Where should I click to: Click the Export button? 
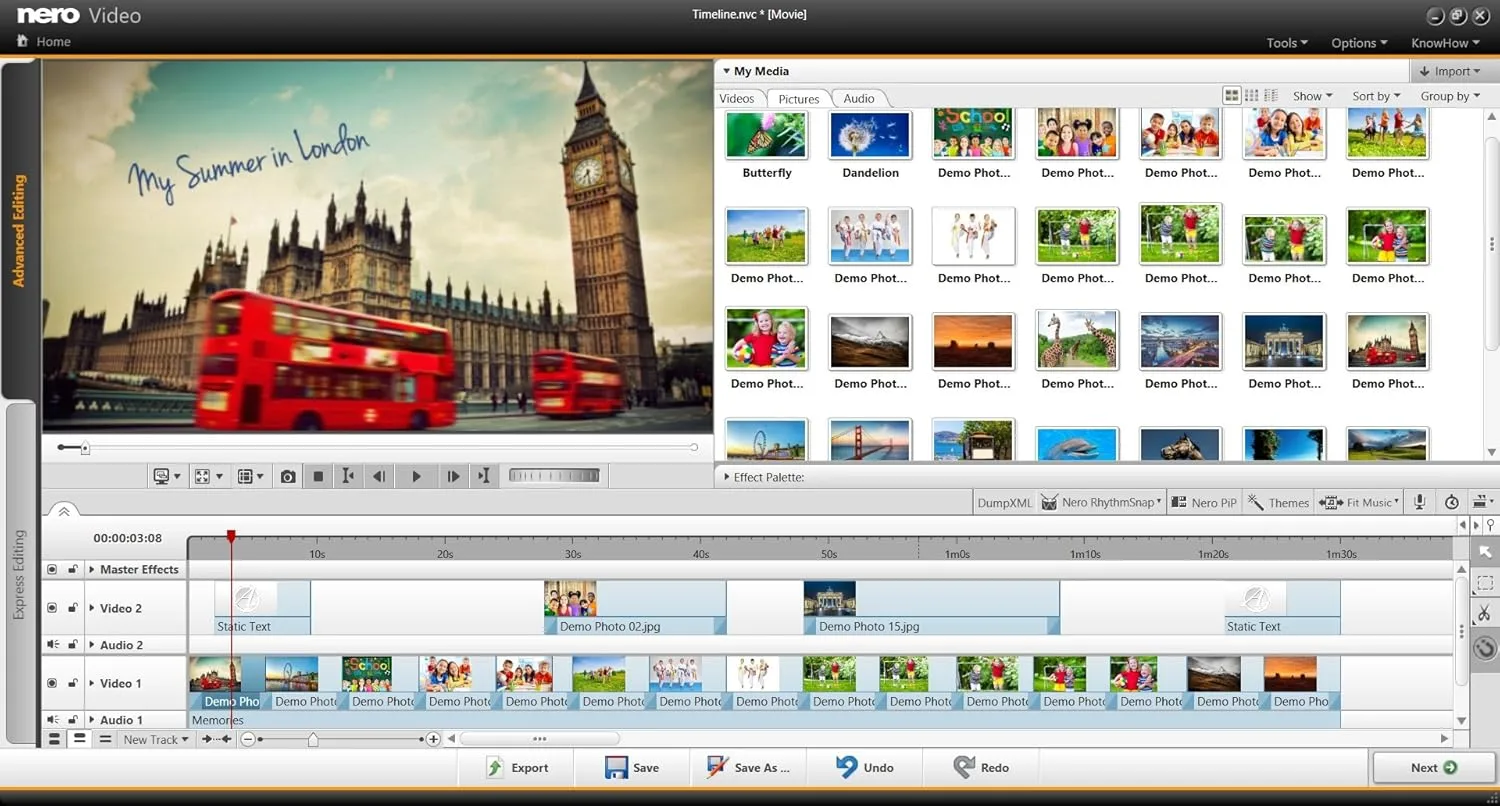tap(518, 767)
